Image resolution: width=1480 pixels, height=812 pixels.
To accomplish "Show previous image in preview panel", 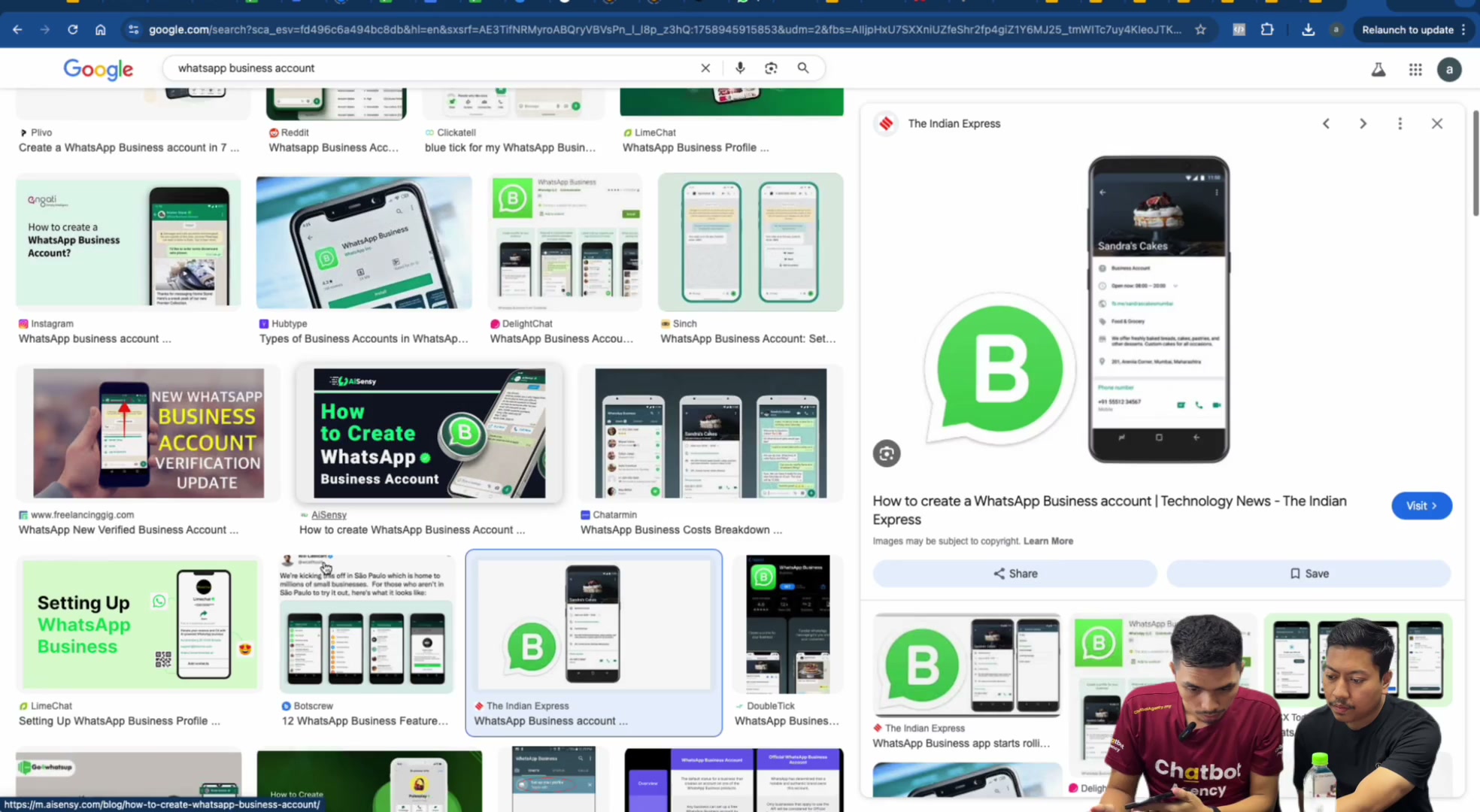I will point(1326,123).
